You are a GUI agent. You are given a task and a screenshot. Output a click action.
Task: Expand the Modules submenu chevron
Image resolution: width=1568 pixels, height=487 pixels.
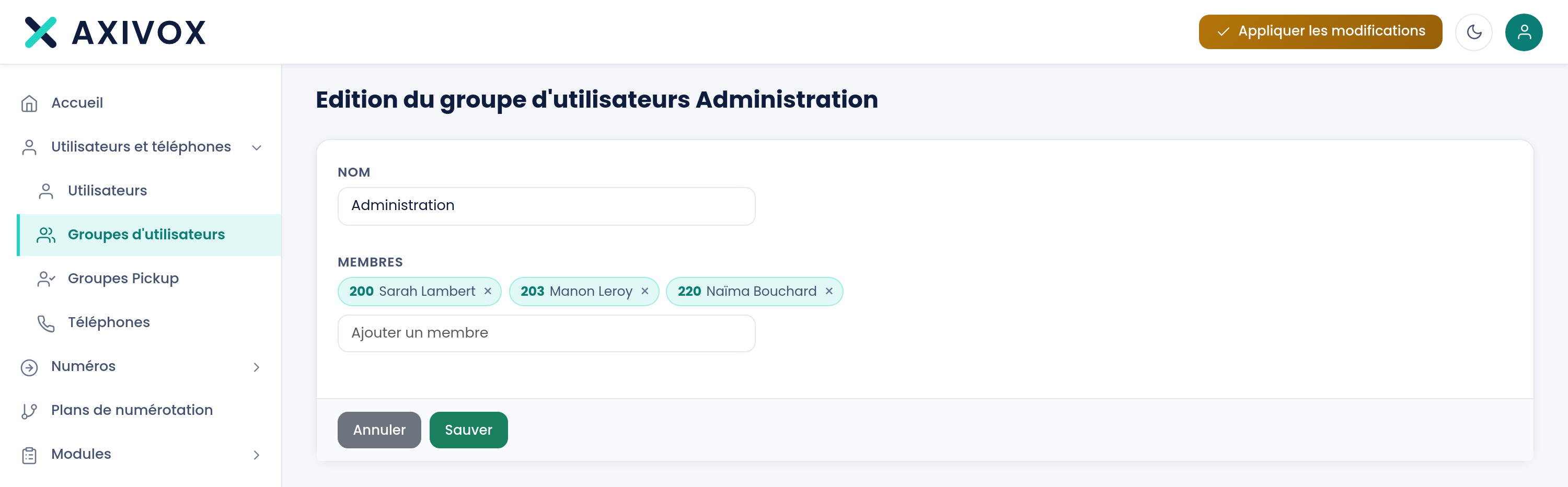[256, 455]
